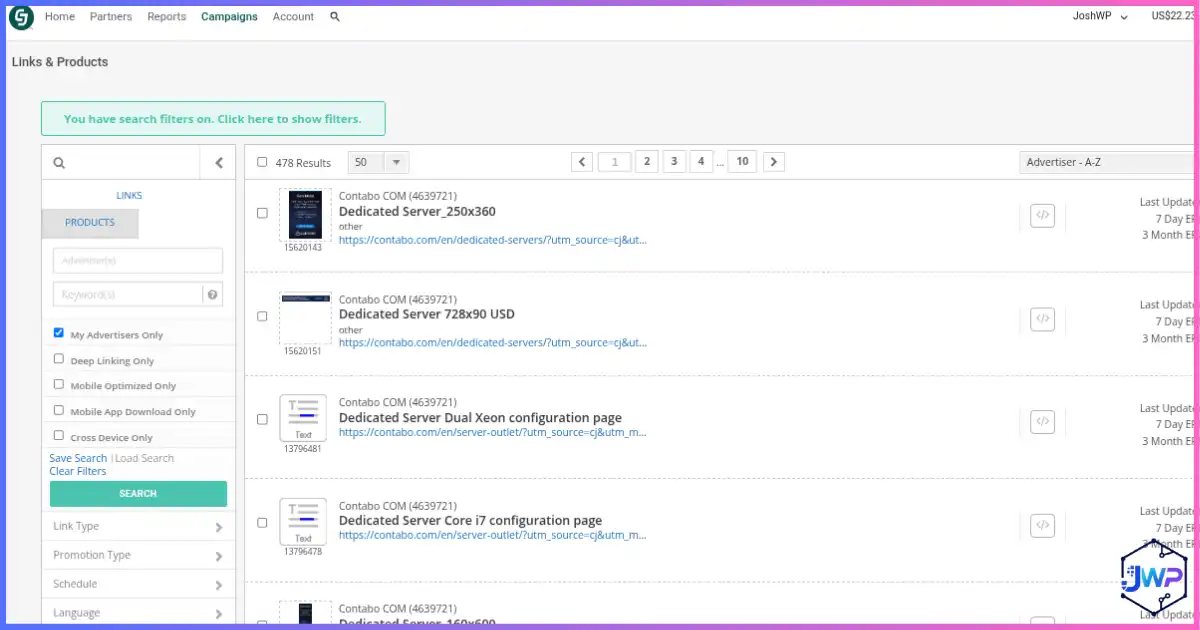
Task: Click the search filters on banner
Action: [x=213, y=119]
